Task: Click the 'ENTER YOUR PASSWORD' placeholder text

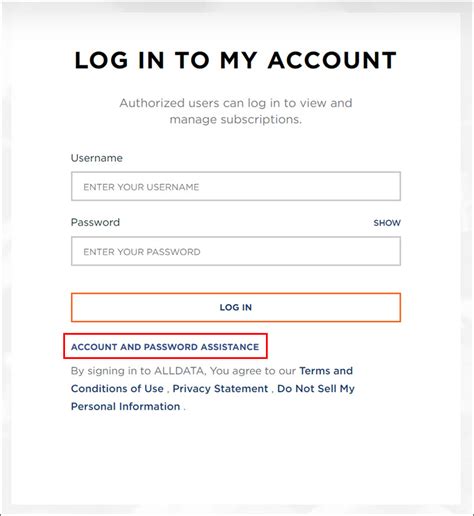Action: click(x=142, y=252)
